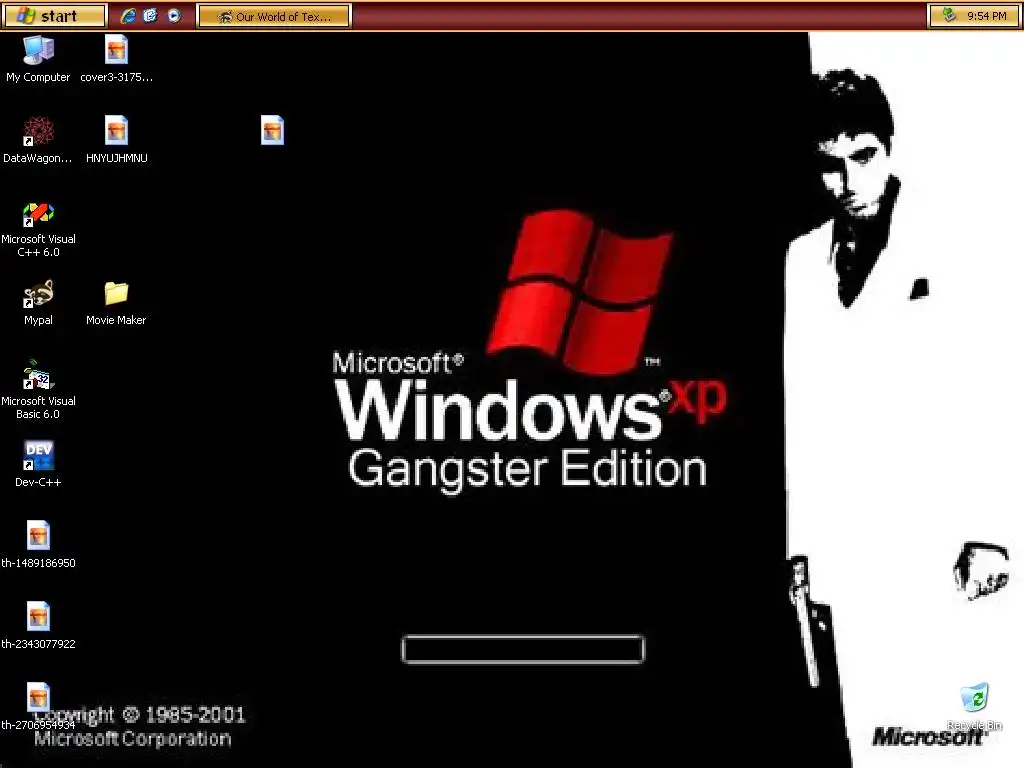1024x768 pixels.
Task: Select the Microsoft Visual Basic 6.0 shortcut
Action: (x=38, y=390)
